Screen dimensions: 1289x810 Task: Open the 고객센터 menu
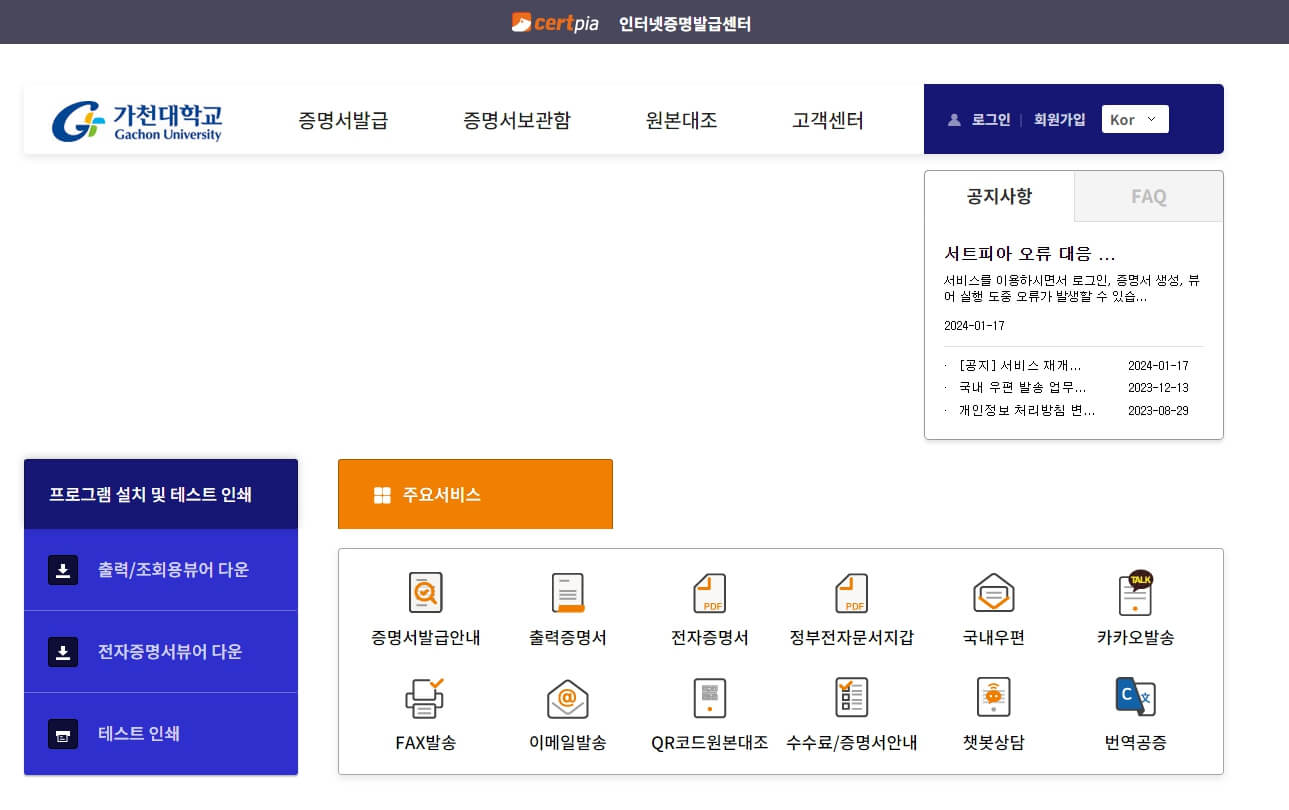828,121
